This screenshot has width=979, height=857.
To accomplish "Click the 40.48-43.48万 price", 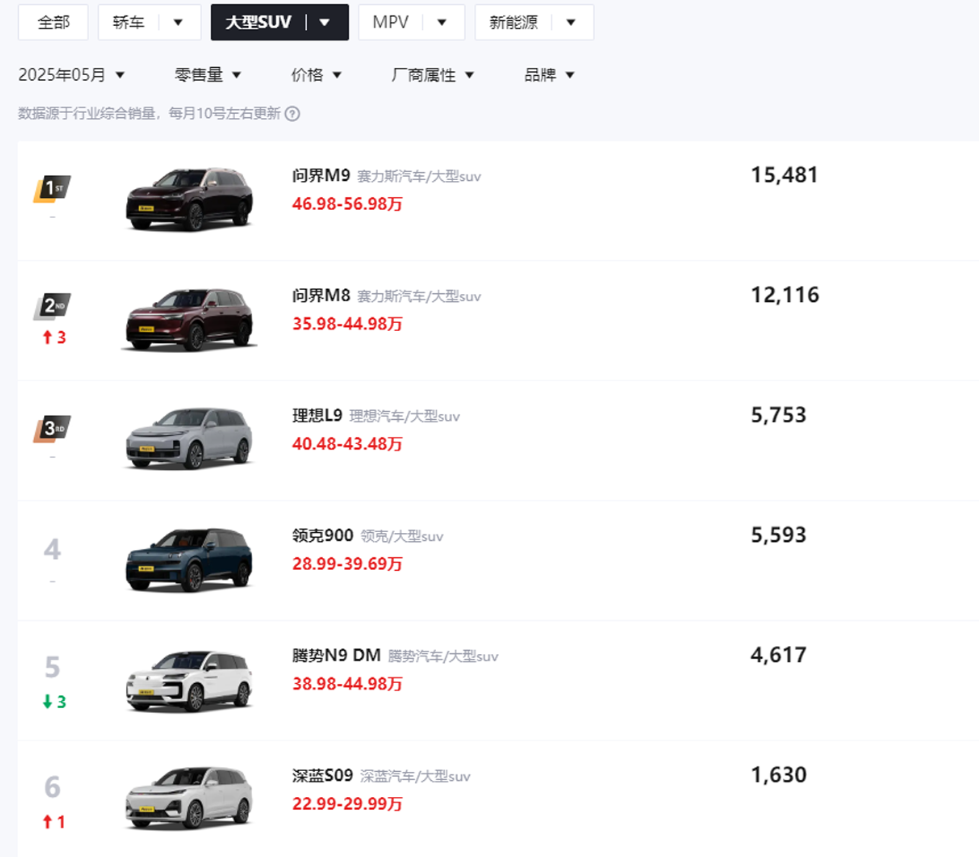I will click(347, 444).
